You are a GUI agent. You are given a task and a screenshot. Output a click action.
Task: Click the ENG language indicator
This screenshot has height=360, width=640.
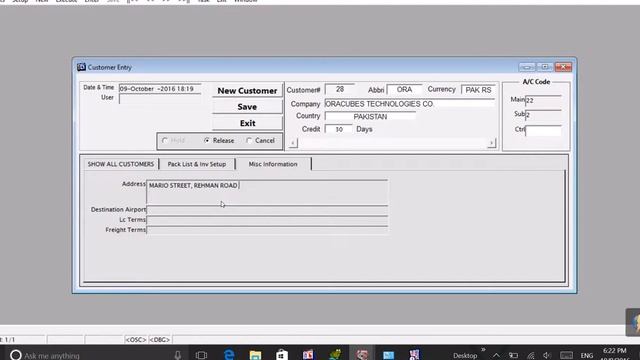point(587,356)
